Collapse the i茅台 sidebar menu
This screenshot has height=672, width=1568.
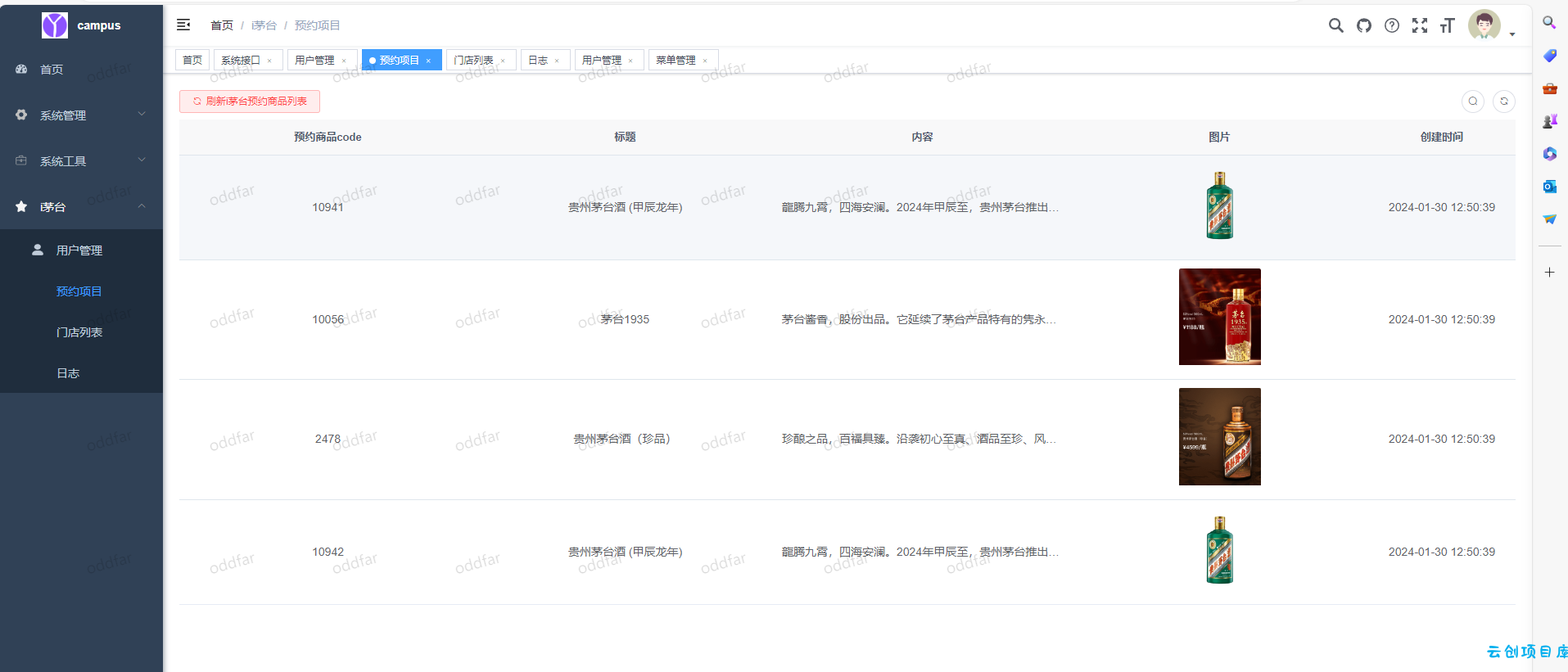(x=81, y=207)
